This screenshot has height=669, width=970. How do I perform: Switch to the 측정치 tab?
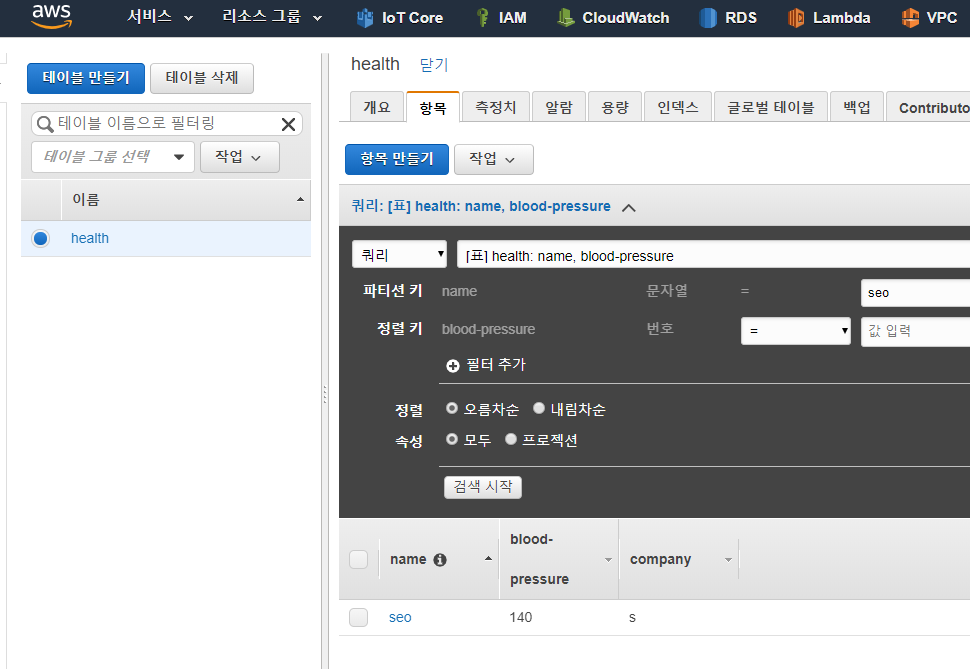[496, 107]
